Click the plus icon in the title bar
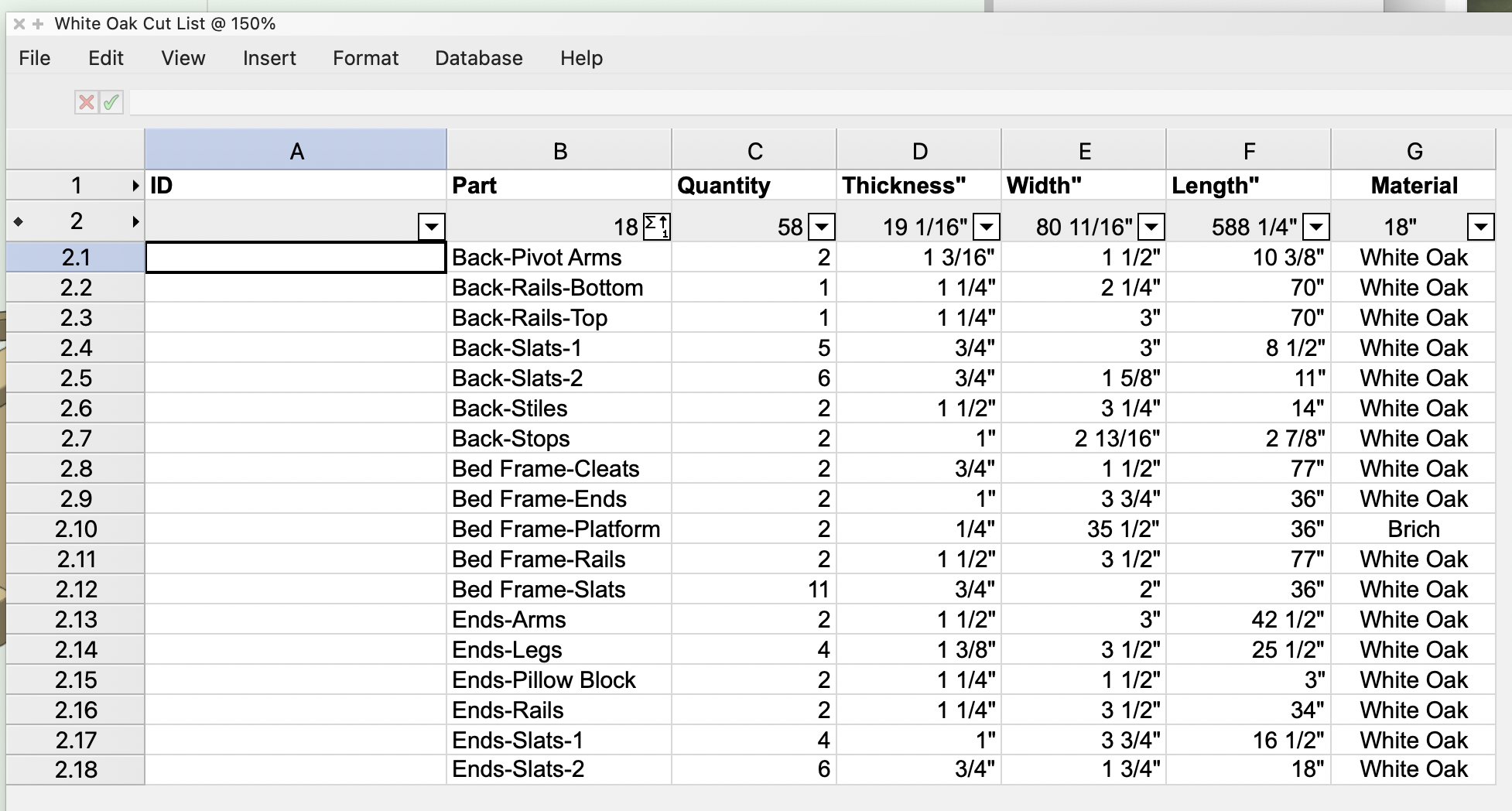Image resolution: width=1512 pixels, height=811 pixels. pos(36,24)
